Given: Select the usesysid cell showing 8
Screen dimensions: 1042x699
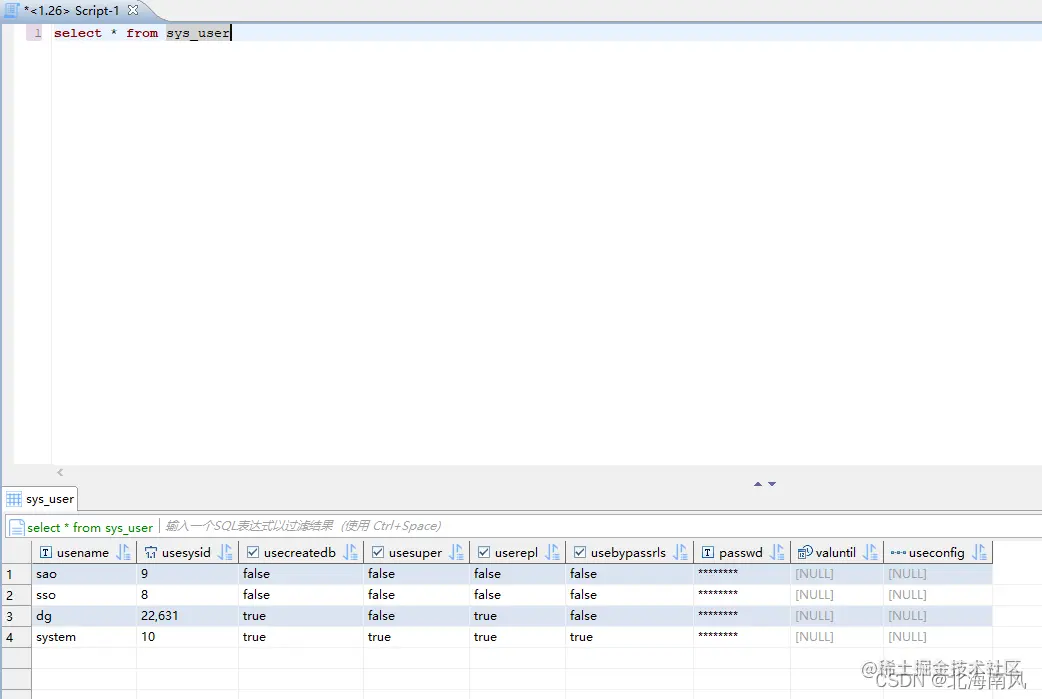Looking at the screenshot, I should tap(187, 595).
